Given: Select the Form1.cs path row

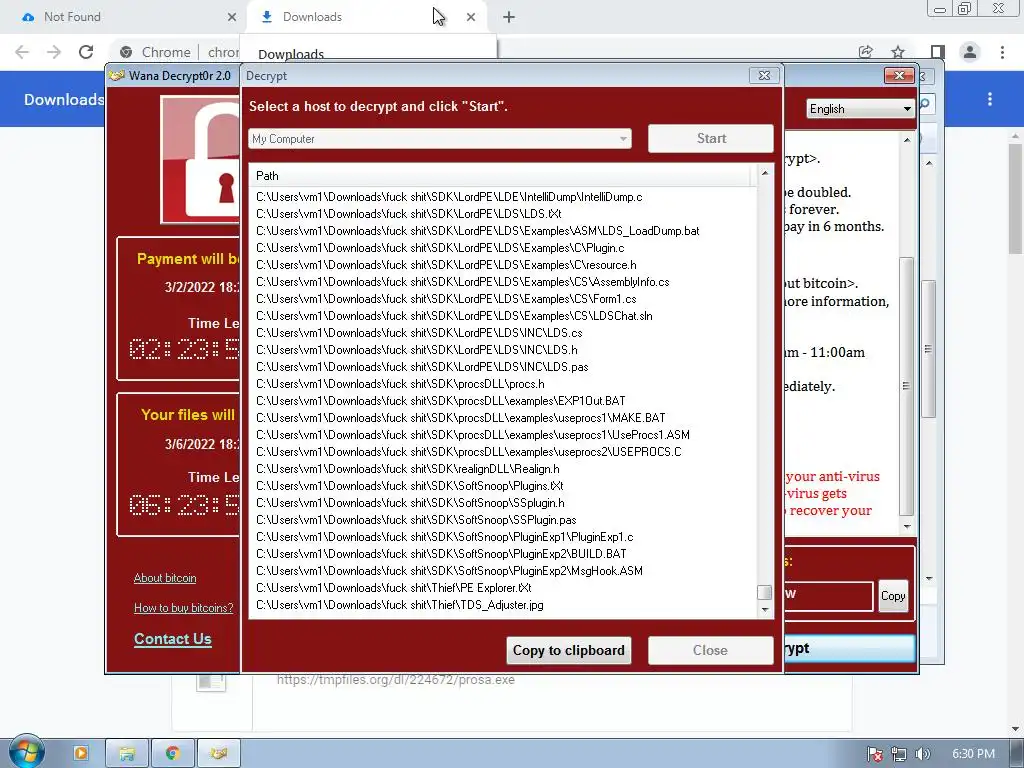Looking at the screenshot, I should click(x=446, y=298).
